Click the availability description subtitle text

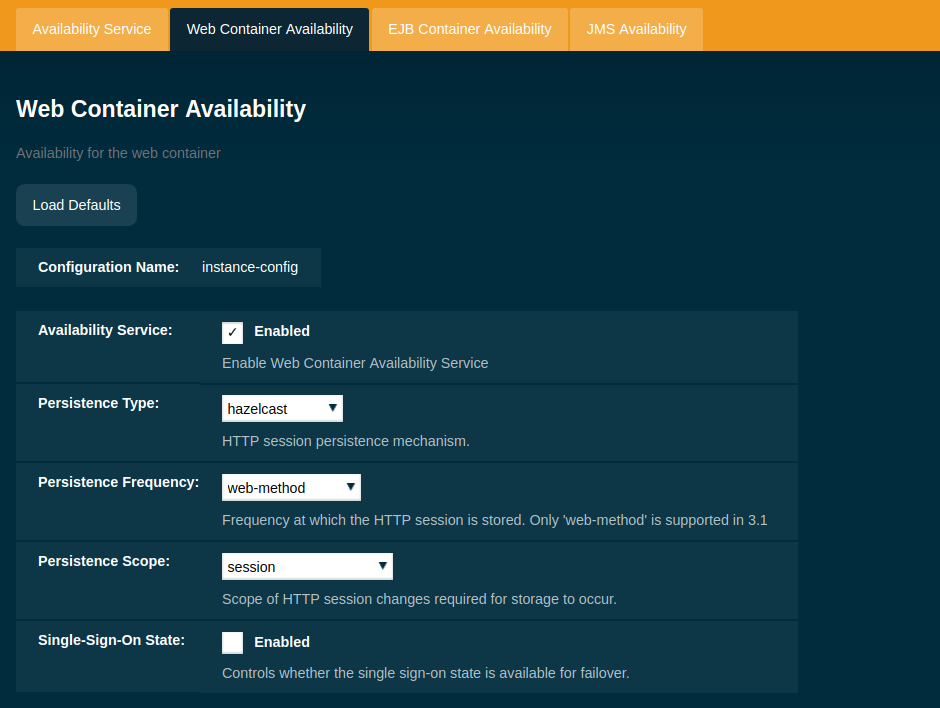click(x=118, y=153)
